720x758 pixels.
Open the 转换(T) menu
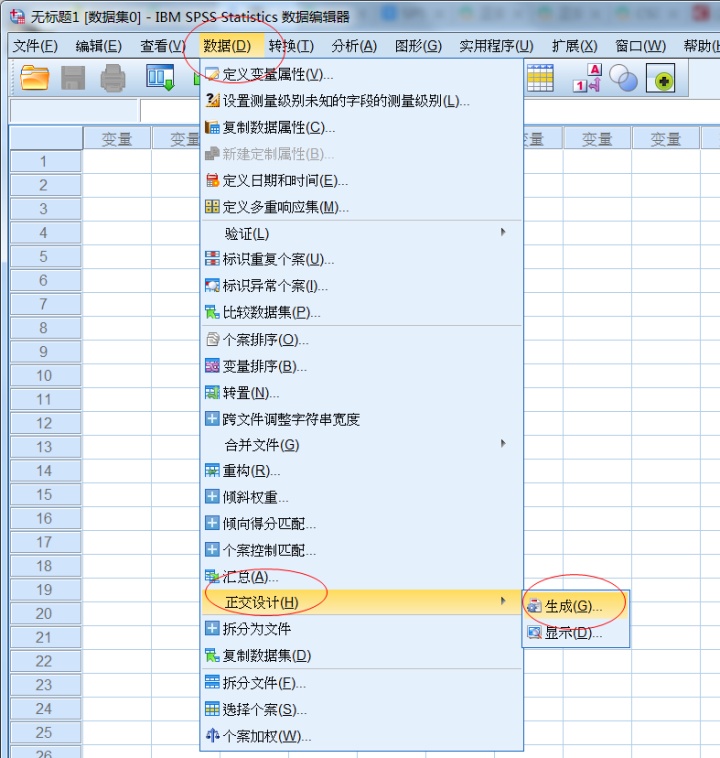click(291, 46)
